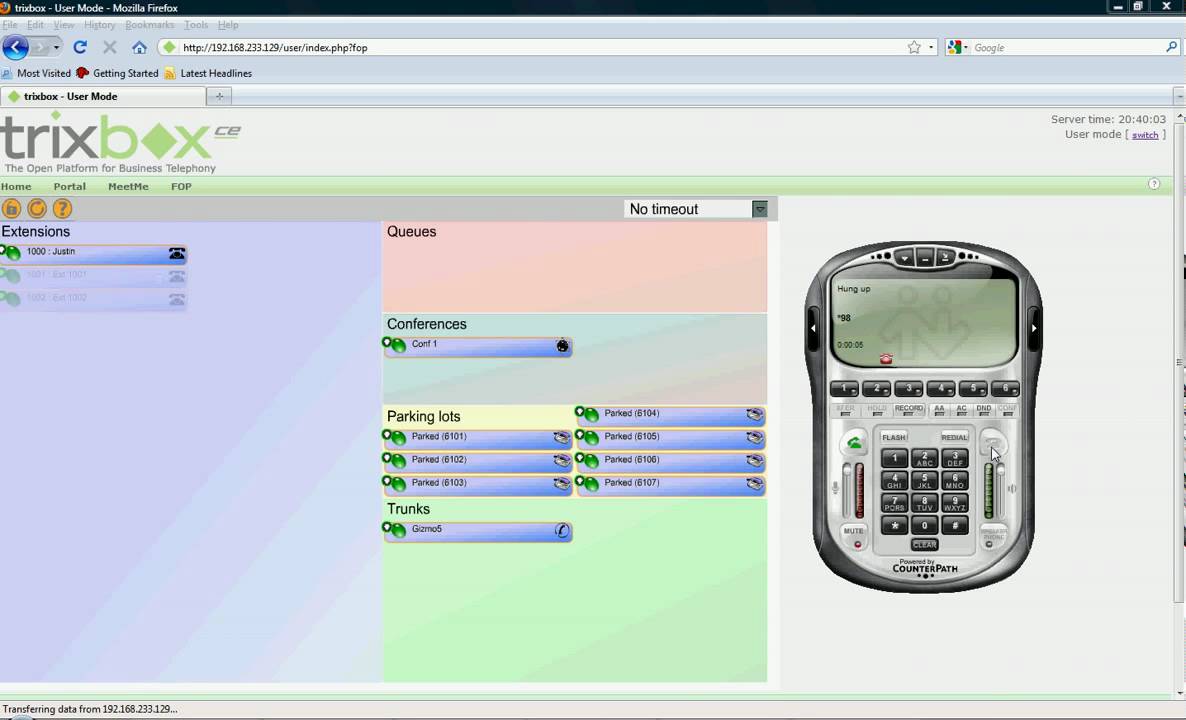1186x720 pixels.
Task: Click the Home link in trixbox menu
Action: pyautogui.click(x=16, y=187)
